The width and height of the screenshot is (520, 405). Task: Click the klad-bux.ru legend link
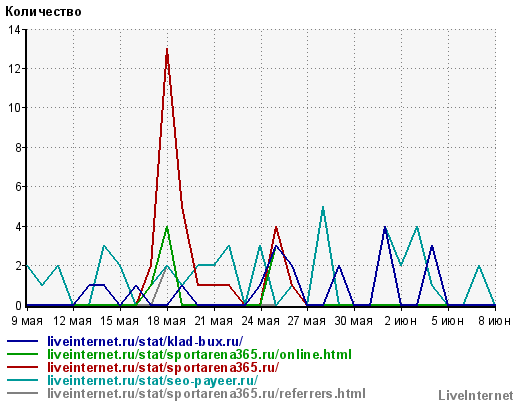click(145, 342)
